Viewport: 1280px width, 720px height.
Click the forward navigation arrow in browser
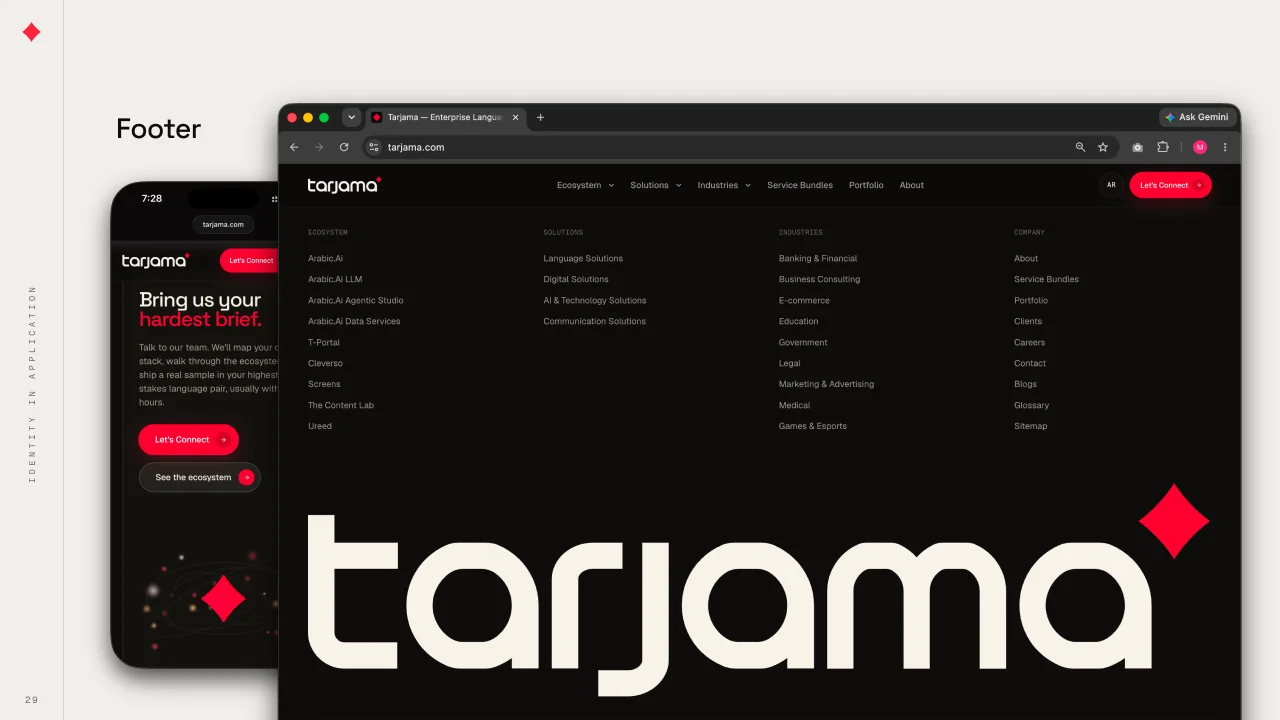pos(319,147)
